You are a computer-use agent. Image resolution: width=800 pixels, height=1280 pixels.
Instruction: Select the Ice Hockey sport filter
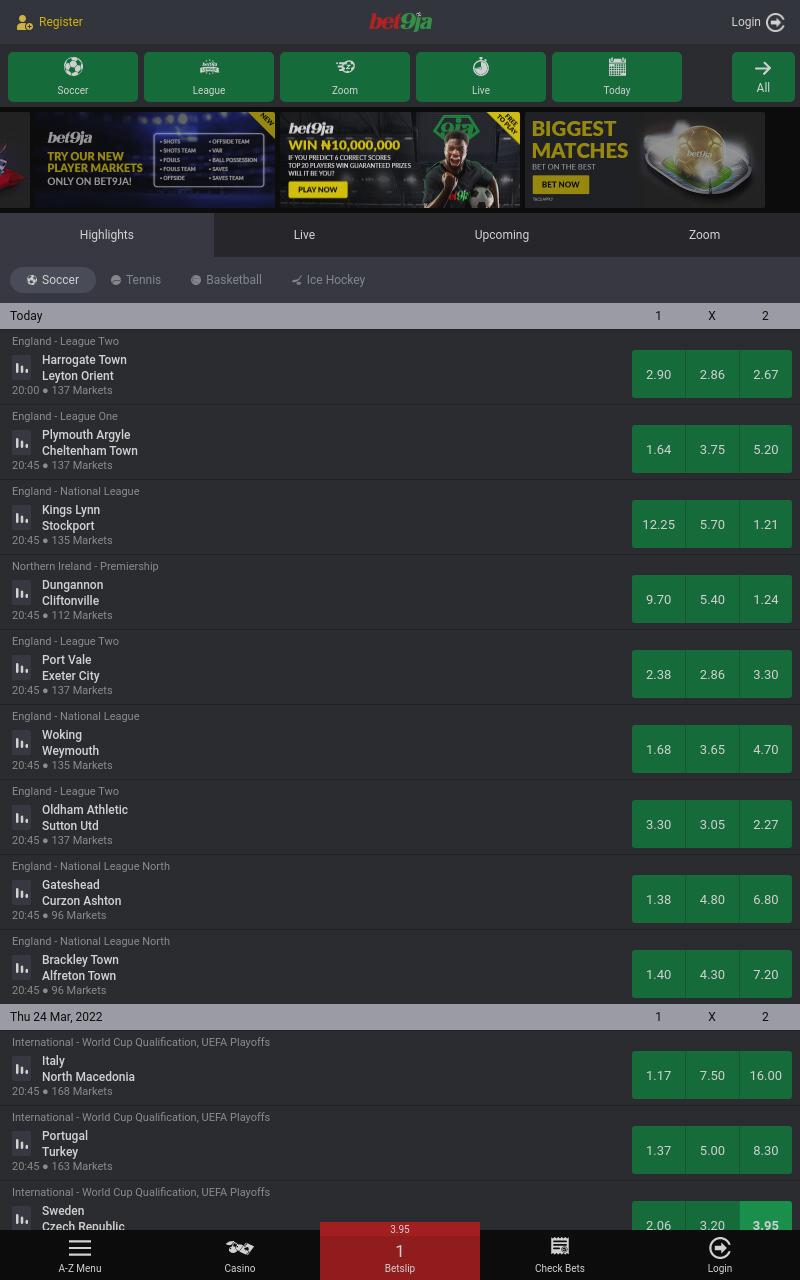pos(328,280)
